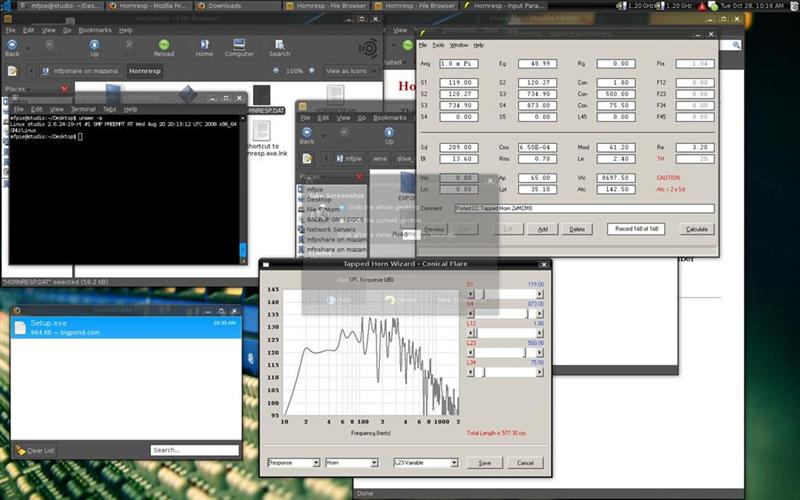This screenshot has height=500, width=800.
Task: Click mfpshare on mazama path button
Action: (80, 71)
